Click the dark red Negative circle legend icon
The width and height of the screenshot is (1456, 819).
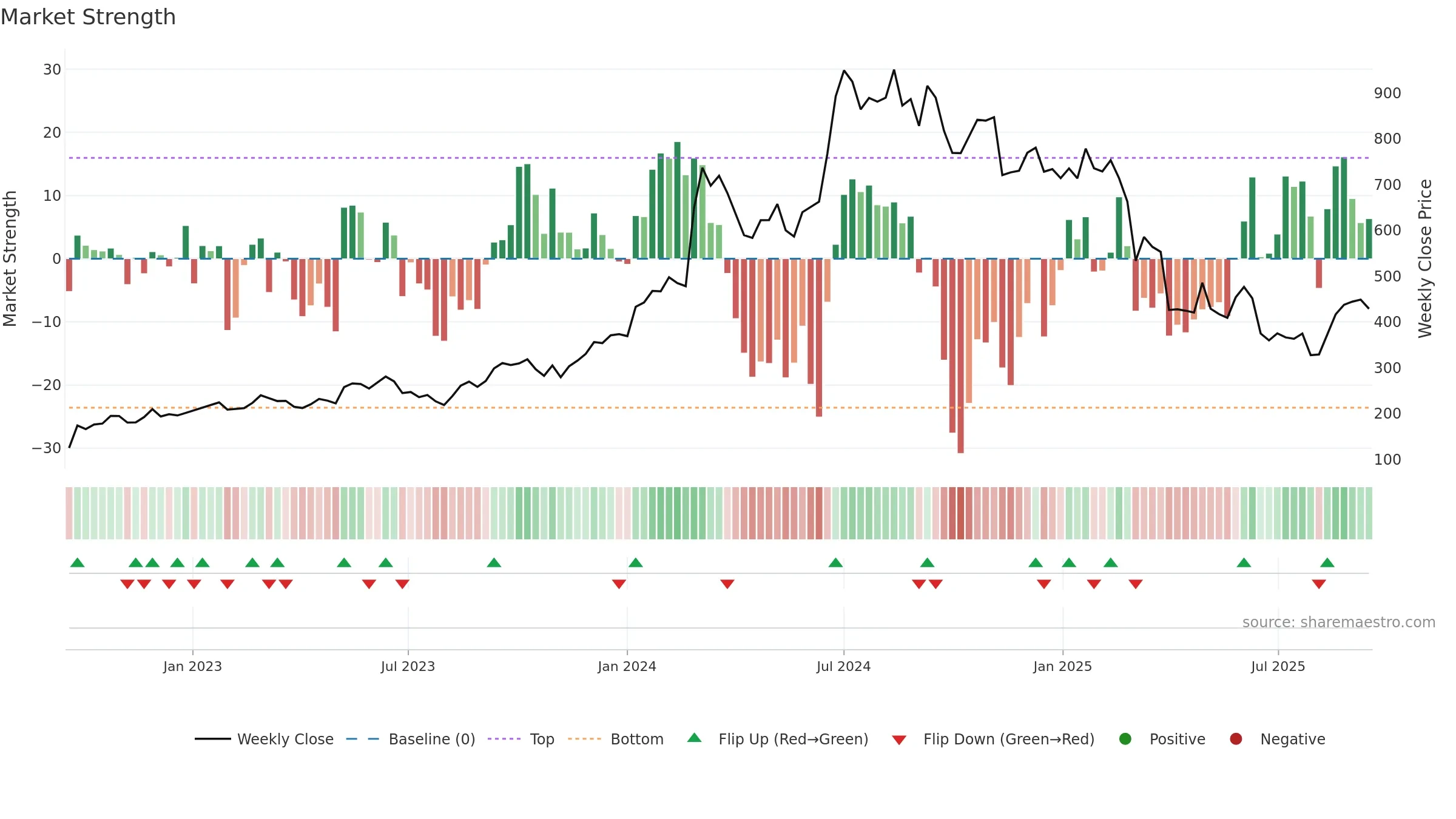pyautogui.click(x=1236, y=739)
